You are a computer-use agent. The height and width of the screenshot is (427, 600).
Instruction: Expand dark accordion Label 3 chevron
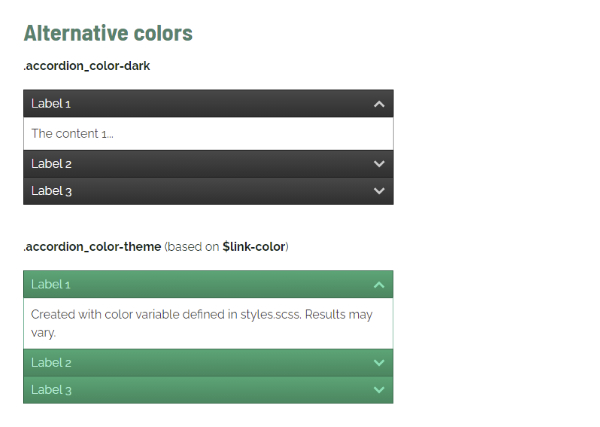pyautogui.click(x=379, y=191)
